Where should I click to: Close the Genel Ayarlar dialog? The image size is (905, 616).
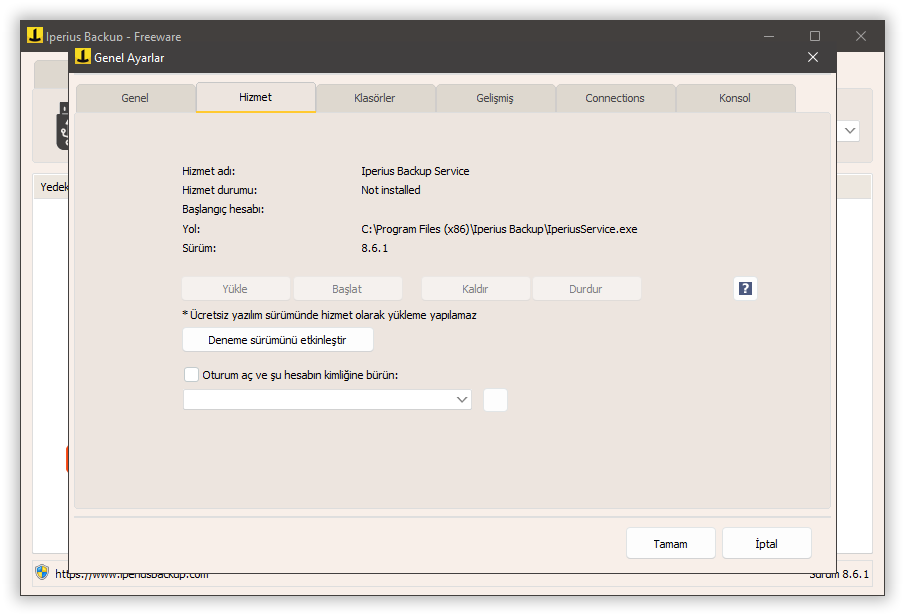[813, 57]
